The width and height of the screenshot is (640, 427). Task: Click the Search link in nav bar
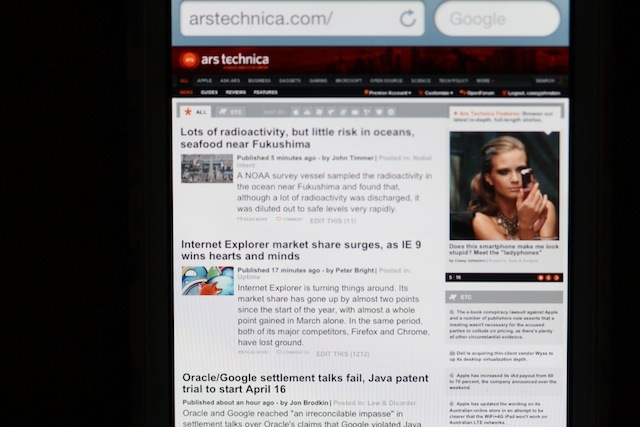545,81
